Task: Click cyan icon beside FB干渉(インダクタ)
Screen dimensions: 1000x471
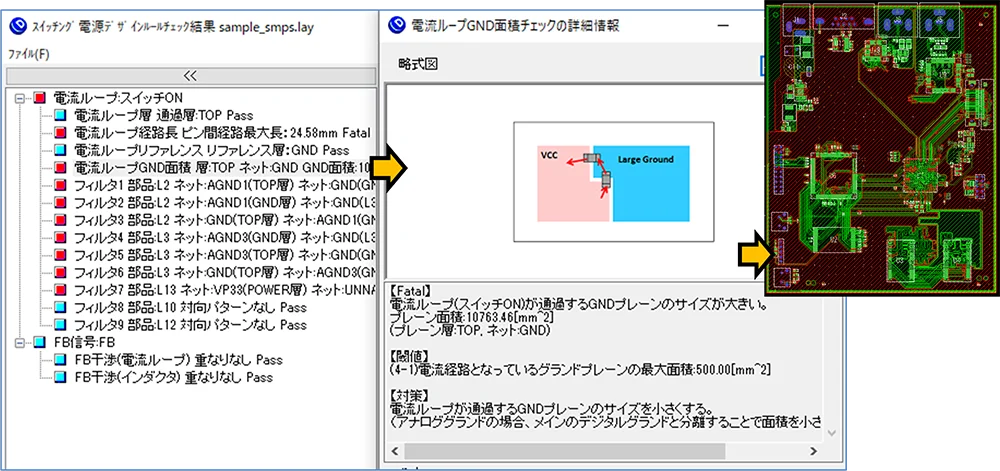Action: 60,377
